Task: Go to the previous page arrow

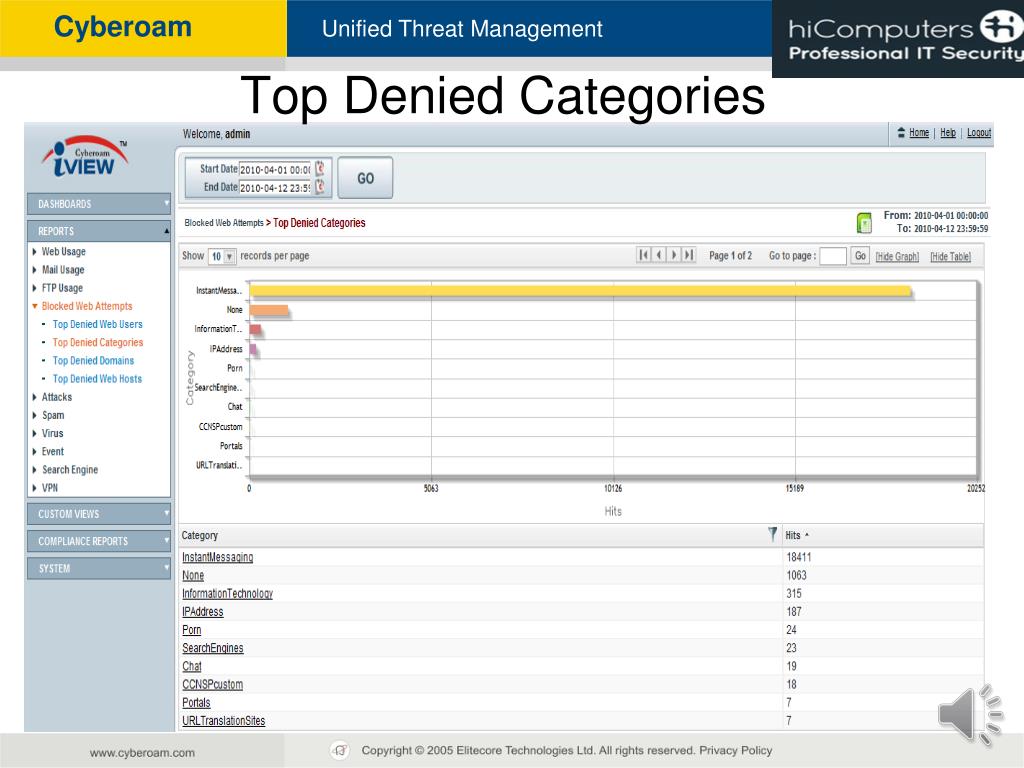Action: coord(659,255)
